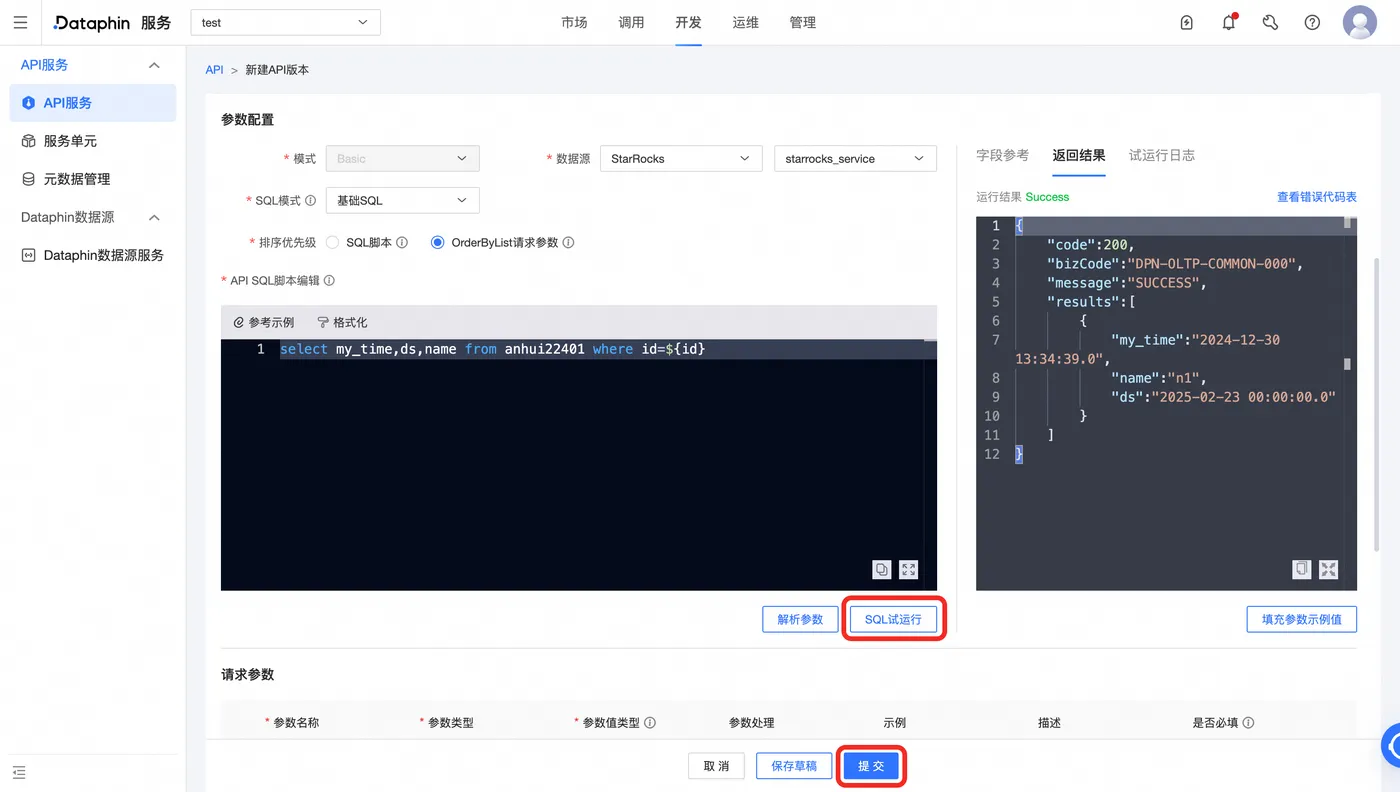Collapse the Dataphin数据源 sidebar group
Viewport: 1400px width, 792px height.
(154, 217)
